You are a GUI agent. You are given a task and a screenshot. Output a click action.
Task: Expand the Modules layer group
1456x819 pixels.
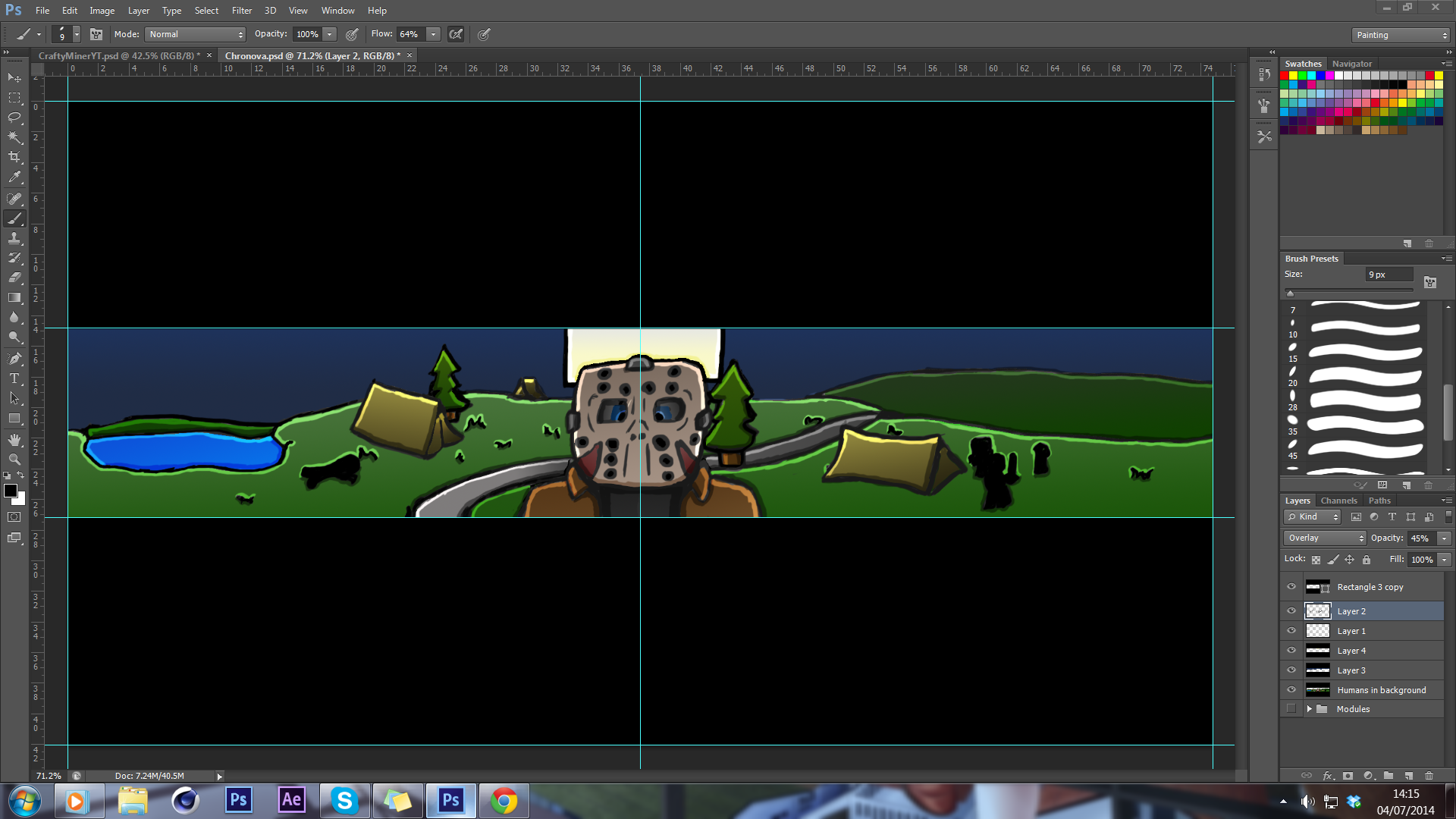tap(1309, 709)
